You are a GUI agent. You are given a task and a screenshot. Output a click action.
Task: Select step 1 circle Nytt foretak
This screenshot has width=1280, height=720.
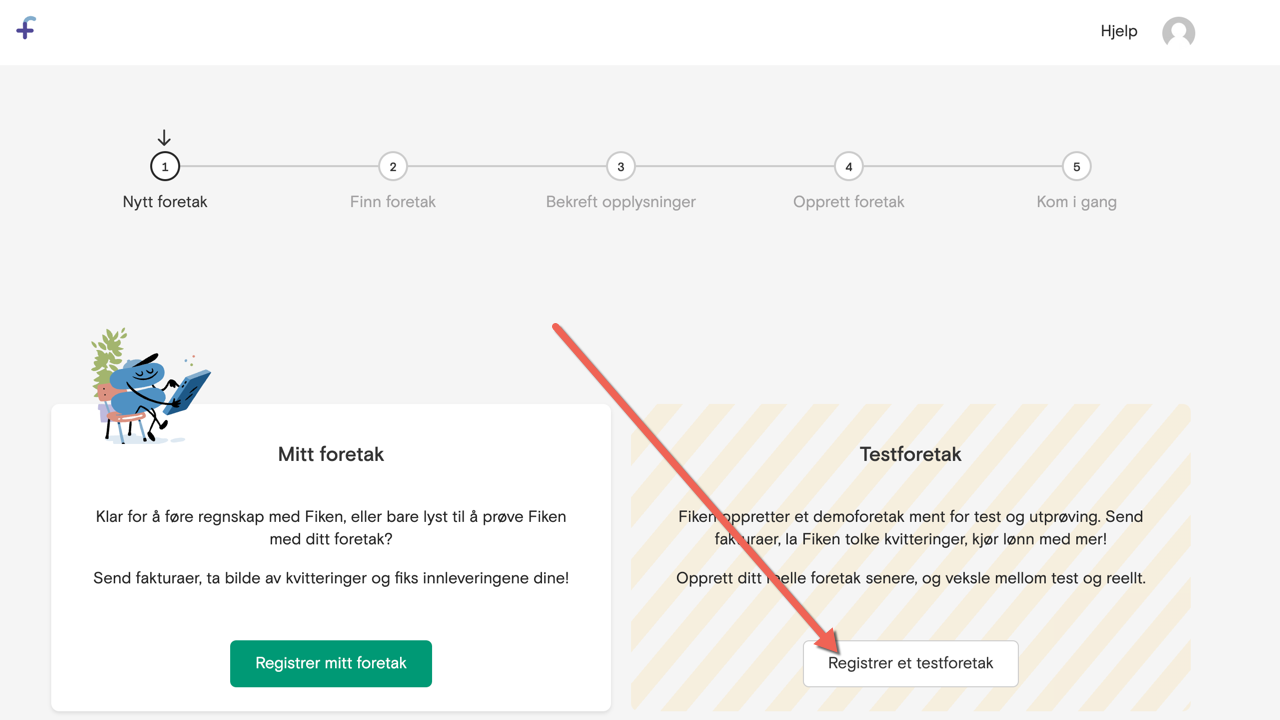pos(165,167)
